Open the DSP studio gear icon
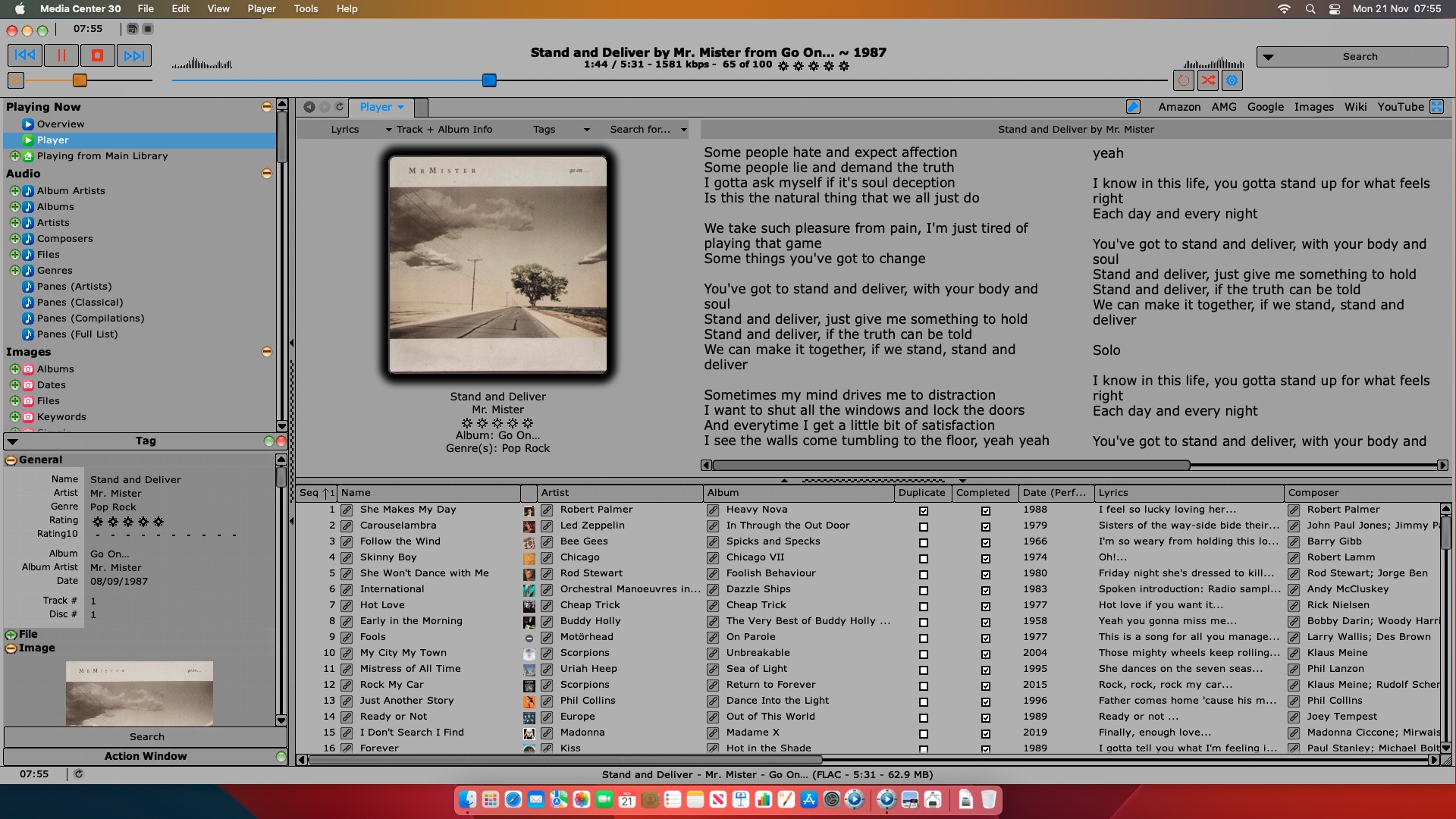 tap(1232, 80)
